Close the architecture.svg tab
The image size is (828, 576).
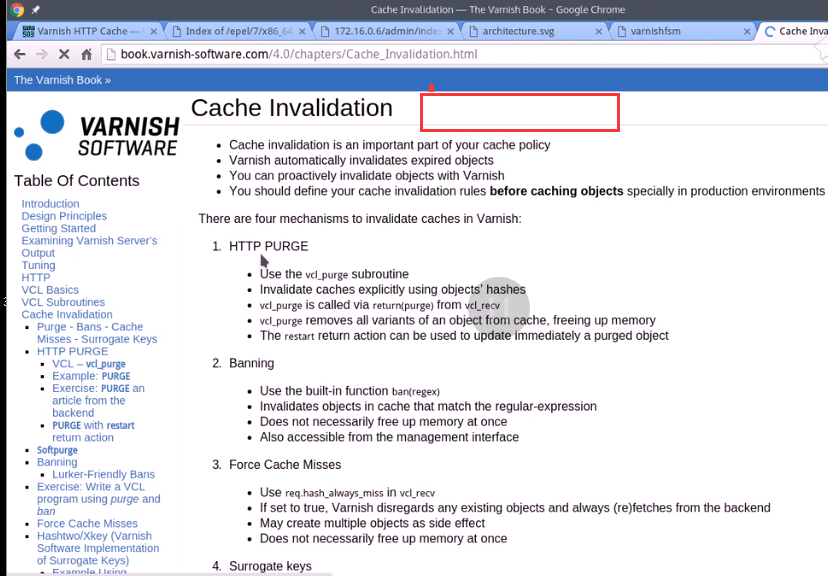[x=599, y=32]
